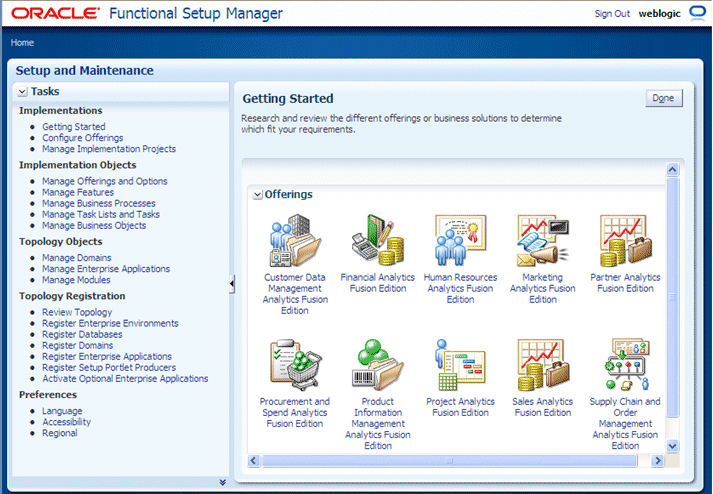Open Manage Business Objects
The height and width of the screenshot is (494, 713).
(x=94, y=226)
